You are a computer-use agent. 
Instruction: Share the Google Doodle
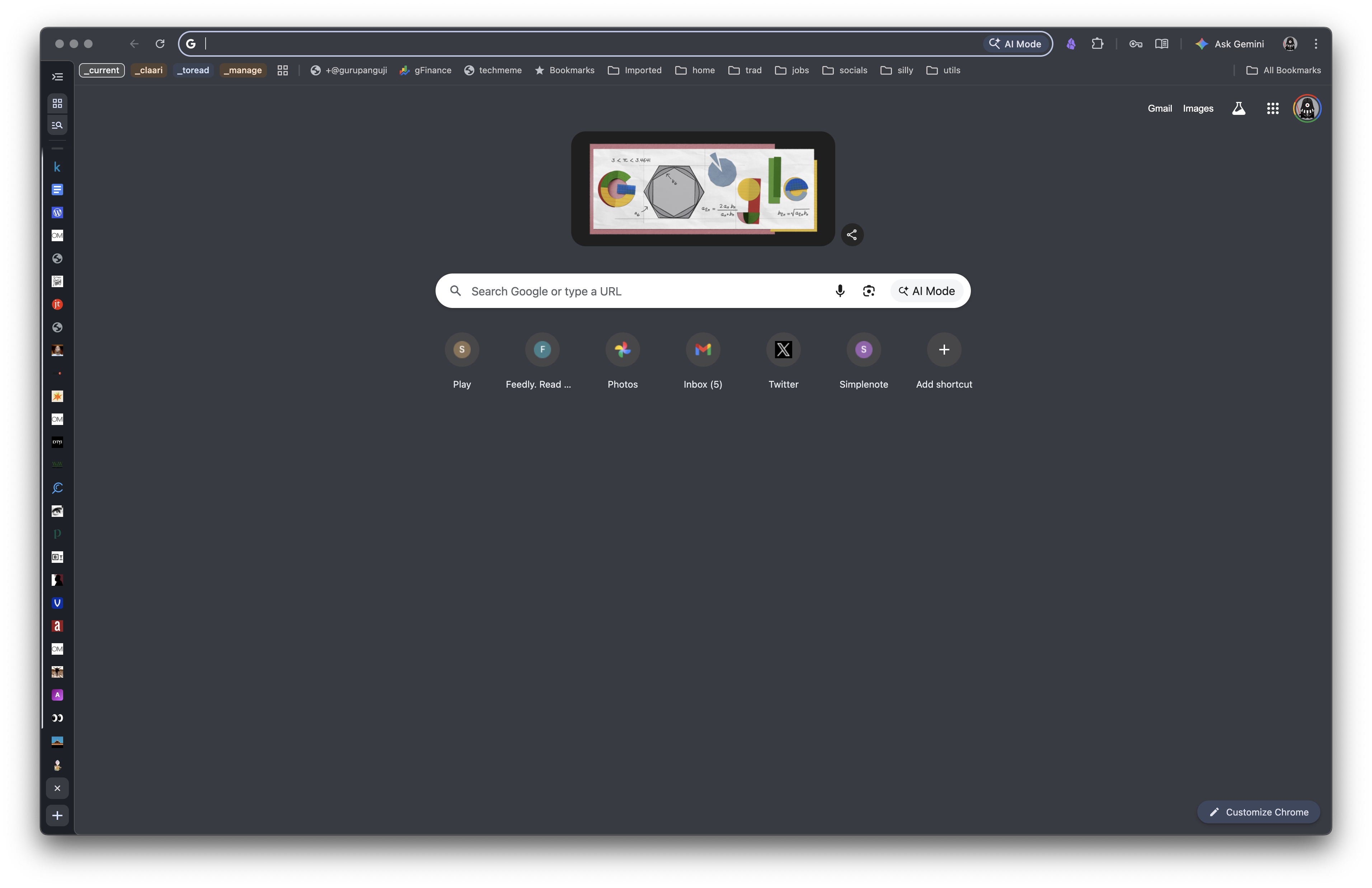[x=852, y=235]
